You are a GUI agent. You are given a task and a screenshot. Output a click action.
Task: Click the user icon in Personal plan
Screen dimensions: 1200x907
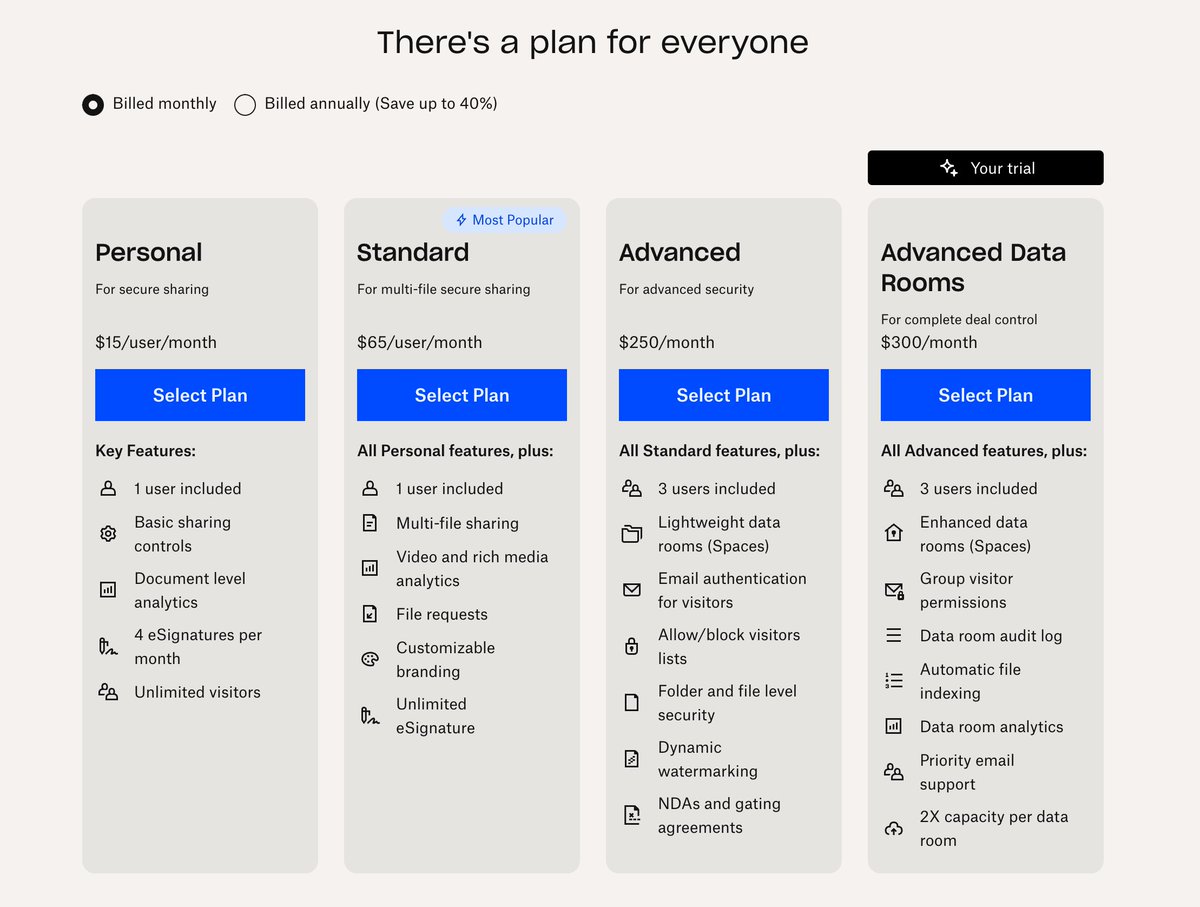[108, 489]
